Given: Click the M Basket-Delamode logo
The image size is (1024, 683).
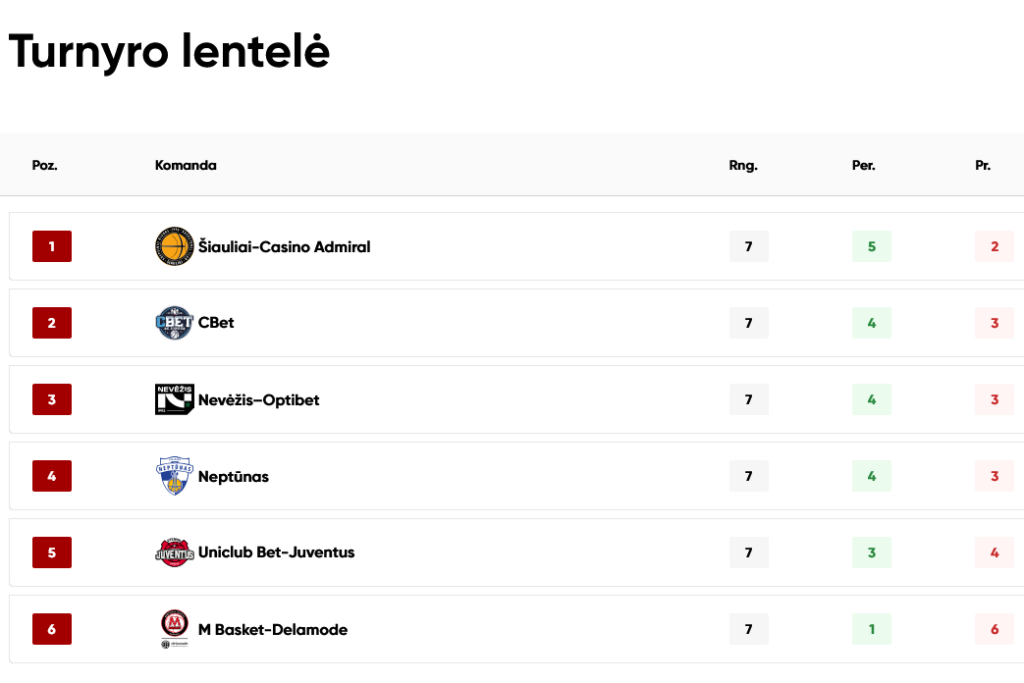Looking at the screenshot, I should [174, 629].
